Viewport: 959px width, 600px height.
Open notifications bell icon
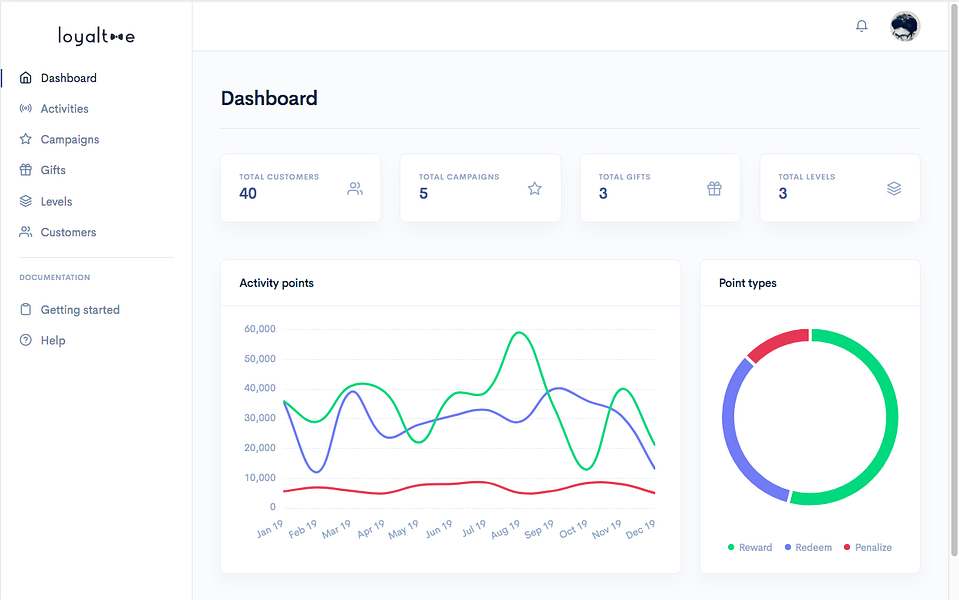tap(861, 26)
